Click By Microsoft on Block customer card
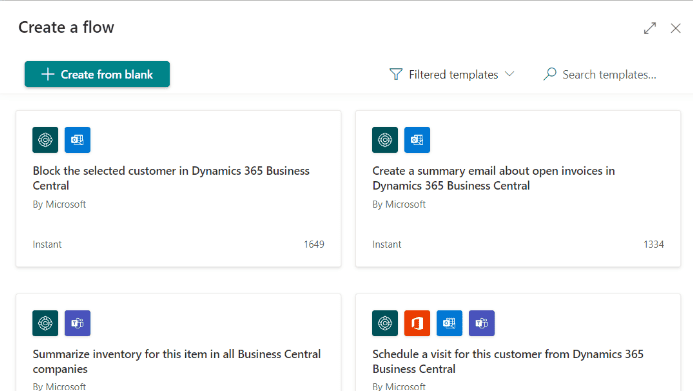 click(x=59, y=205)
